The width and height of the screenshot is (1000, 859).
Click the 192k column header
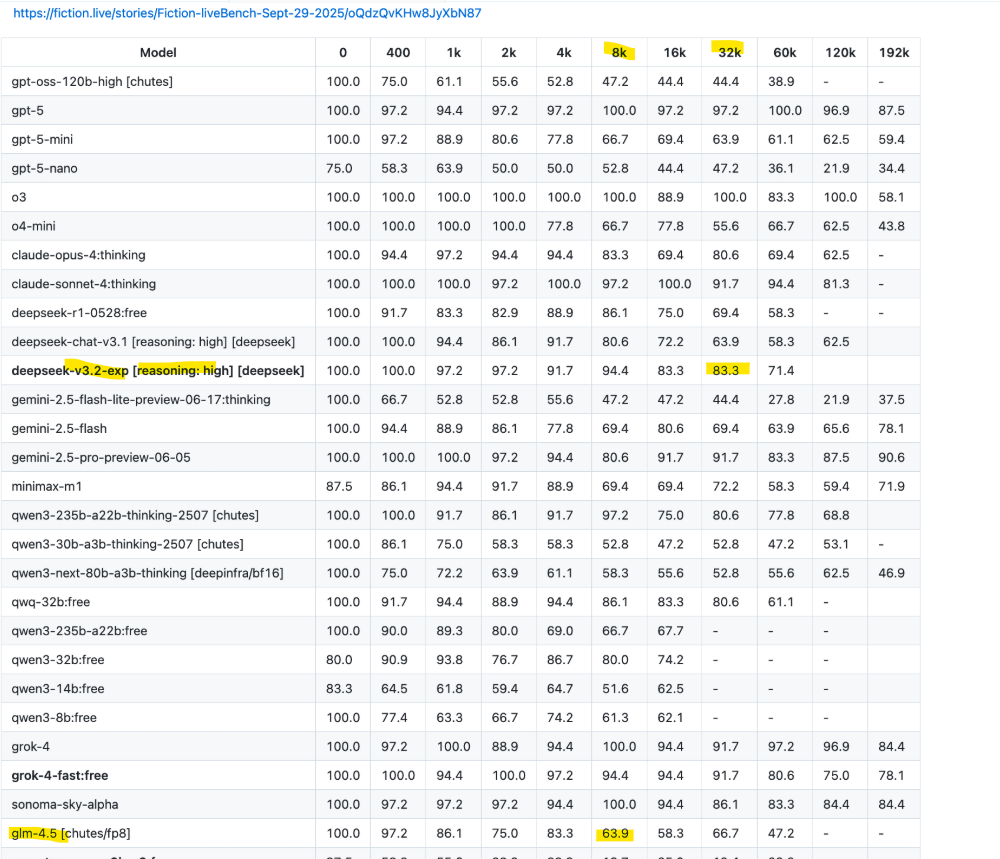click(894, 53)
